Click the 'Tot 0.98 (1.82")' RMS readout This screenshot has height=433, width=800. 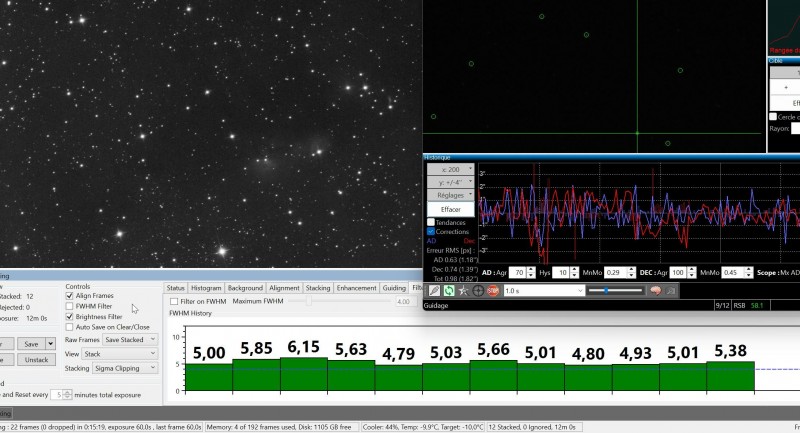click(455, 278)
